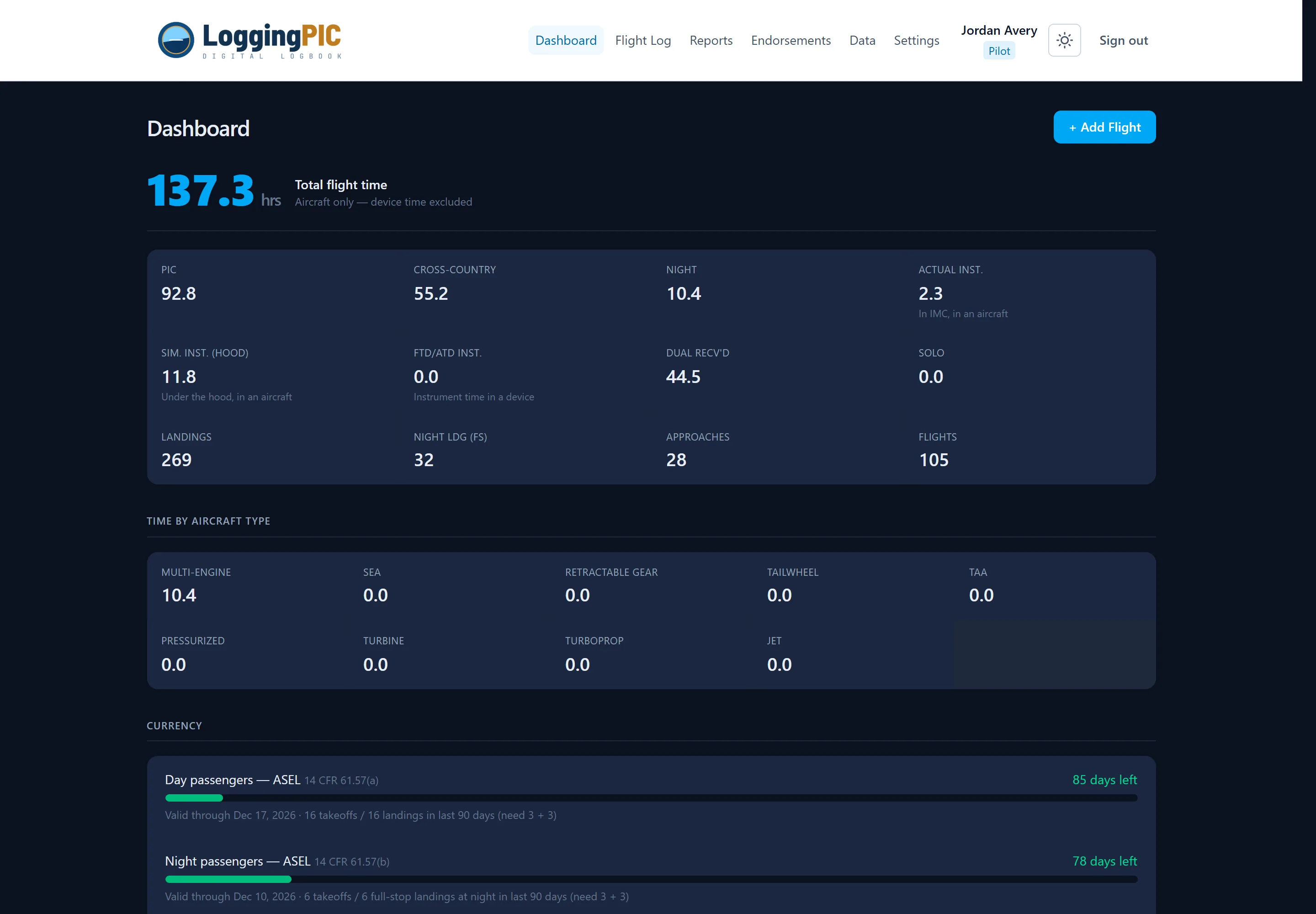Click the Turbine 0.0 value
The height and width of the screenshot is (914, 1316).
375,665
